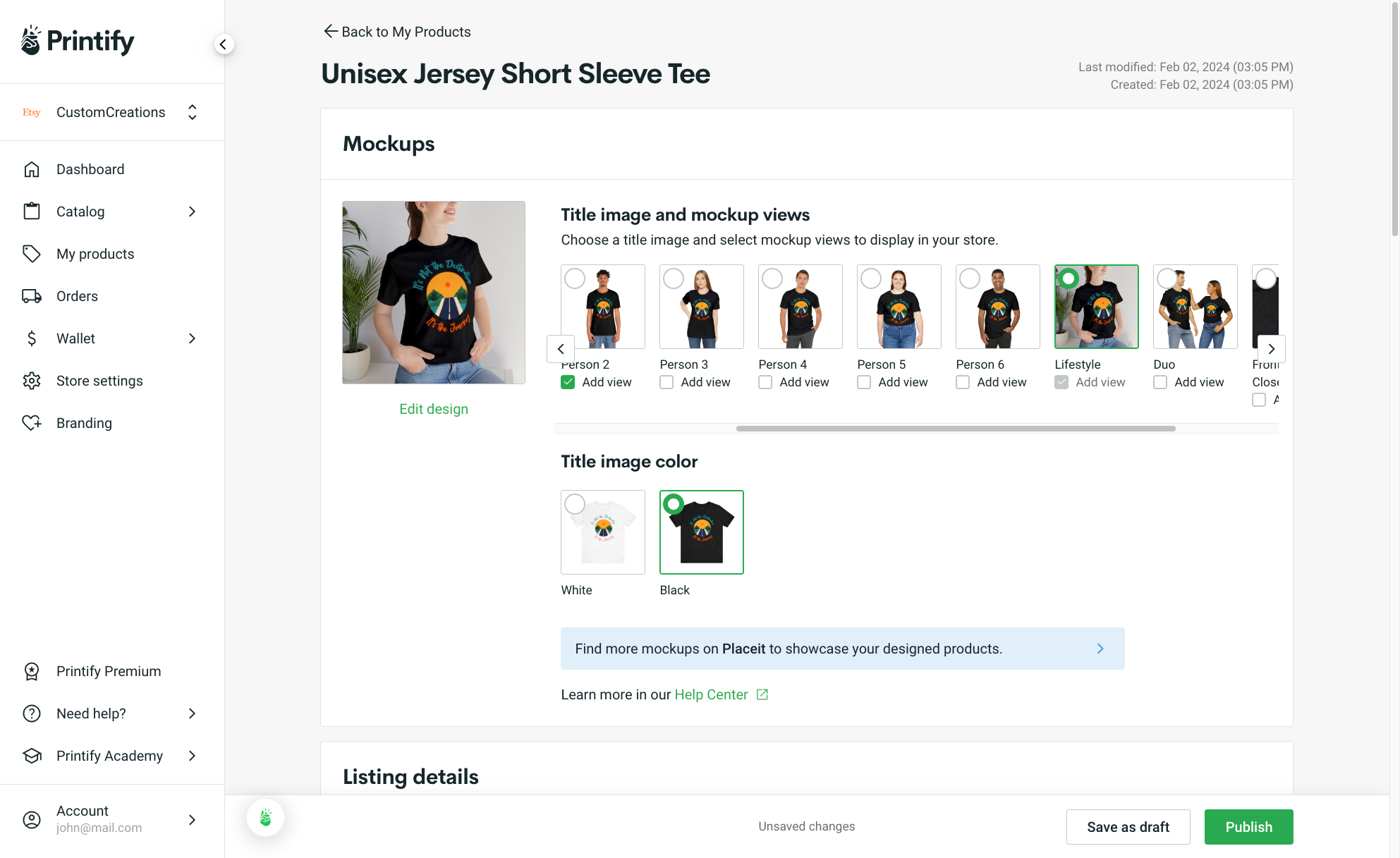Open the Orders page
Viewport: 1400px width, 858px height.
click(x=77, y=296)
